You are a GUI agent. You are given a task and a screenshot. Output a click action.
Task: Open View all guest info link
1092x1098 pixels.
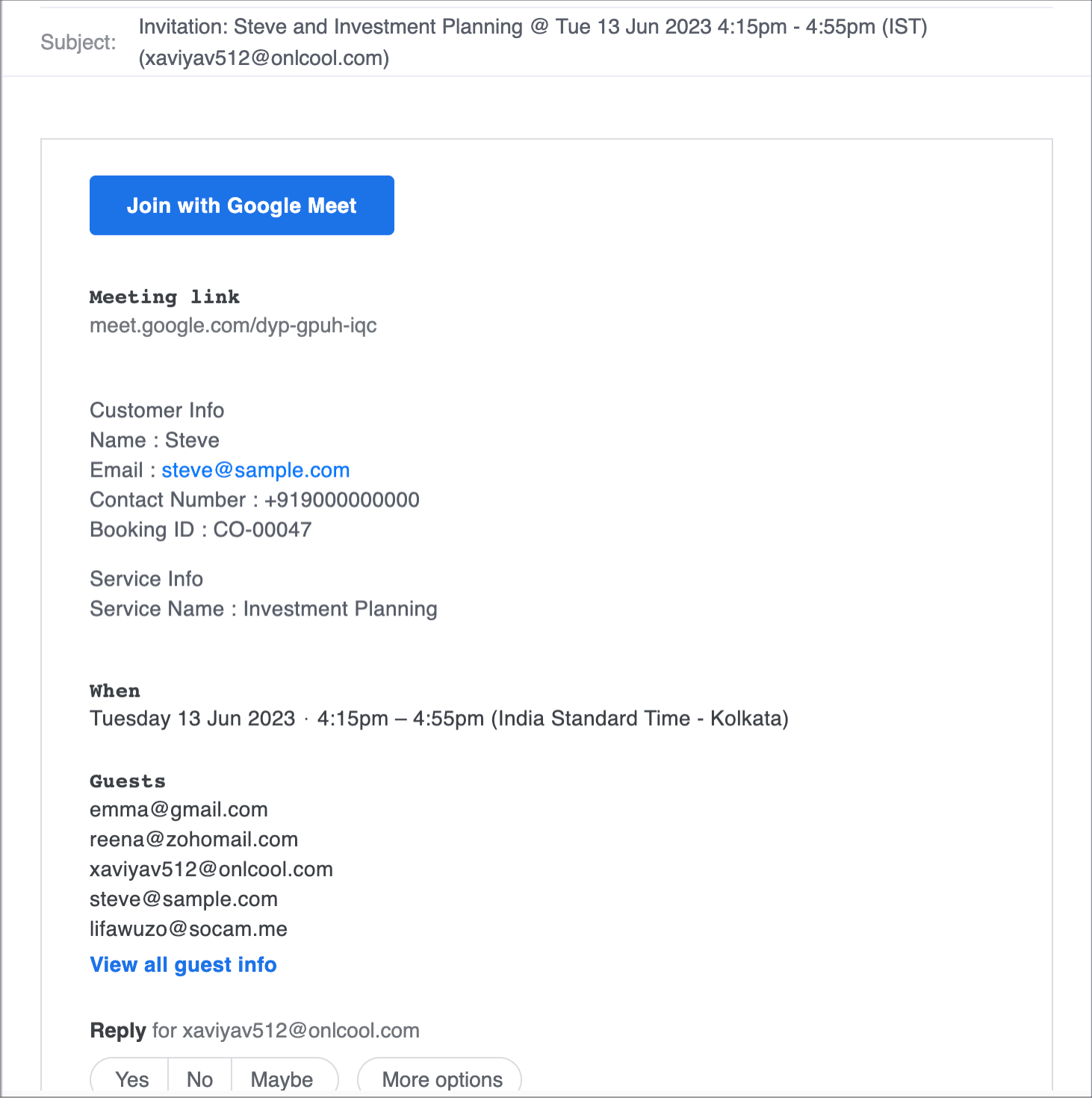[183, 964]
